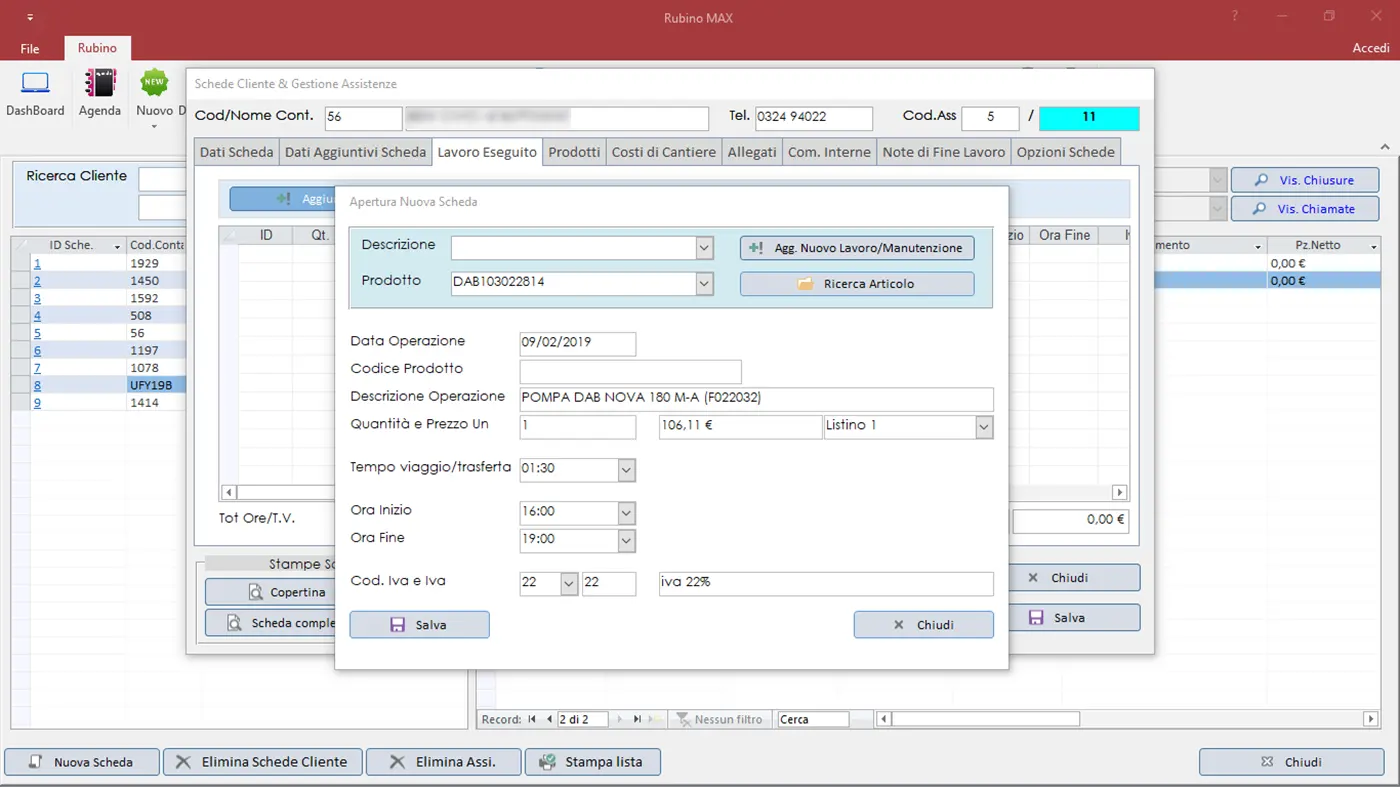Click Chiudi in Schede Cliente window

pyautogui.click(x=1074, y=578)
